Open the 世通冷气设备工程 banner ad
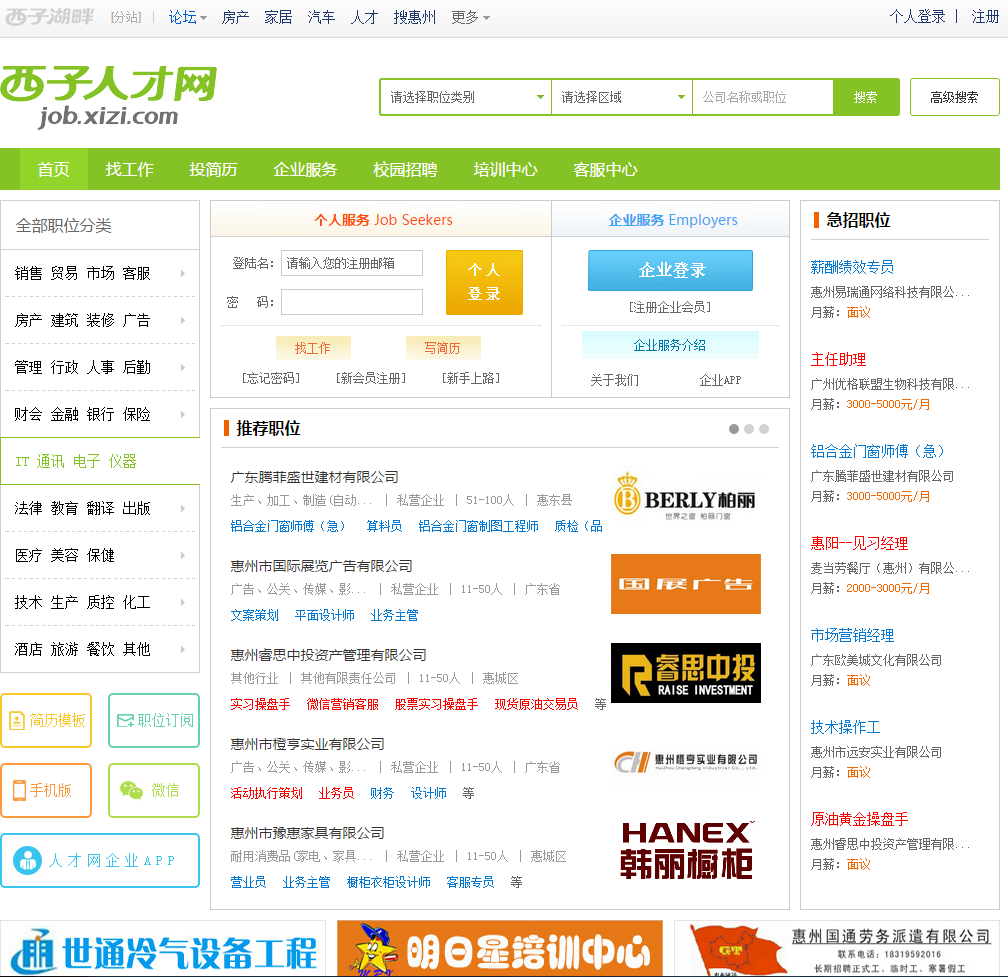The width and height of the screenshot is (1008, 977). [163, 949]
